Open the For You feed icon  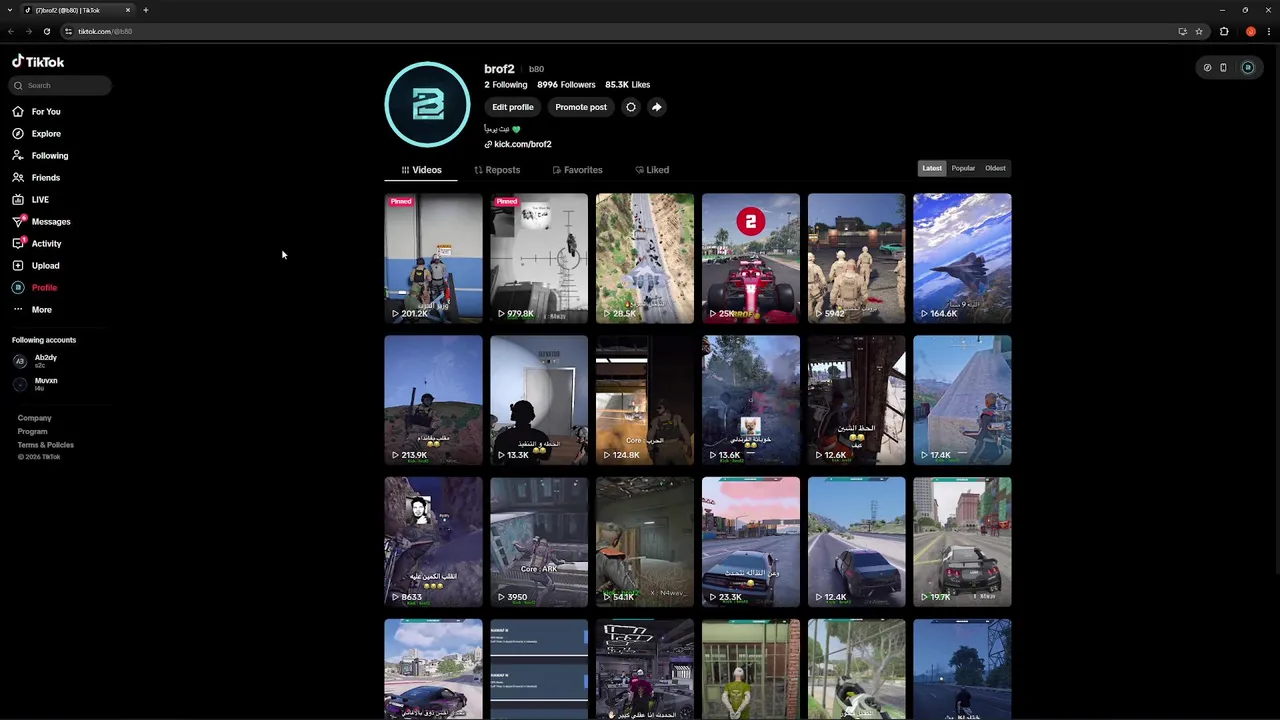tap(18, 111)
